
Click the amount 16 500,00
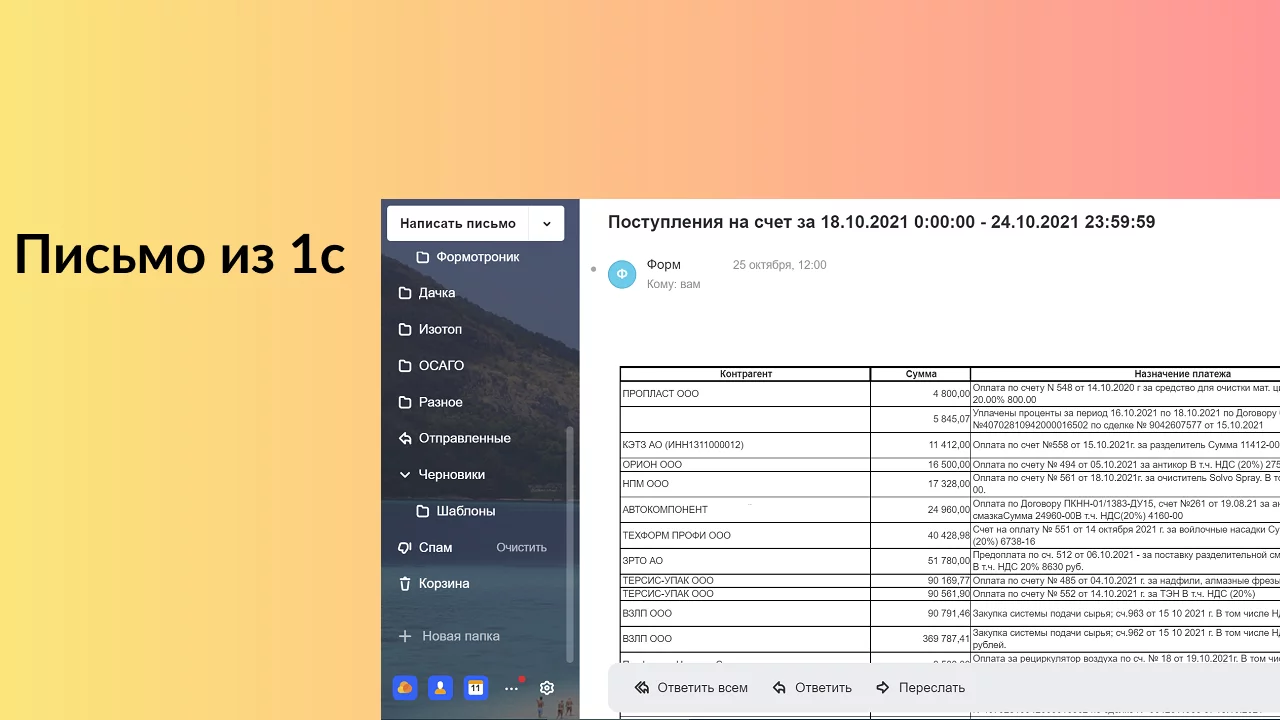point(950,465)
